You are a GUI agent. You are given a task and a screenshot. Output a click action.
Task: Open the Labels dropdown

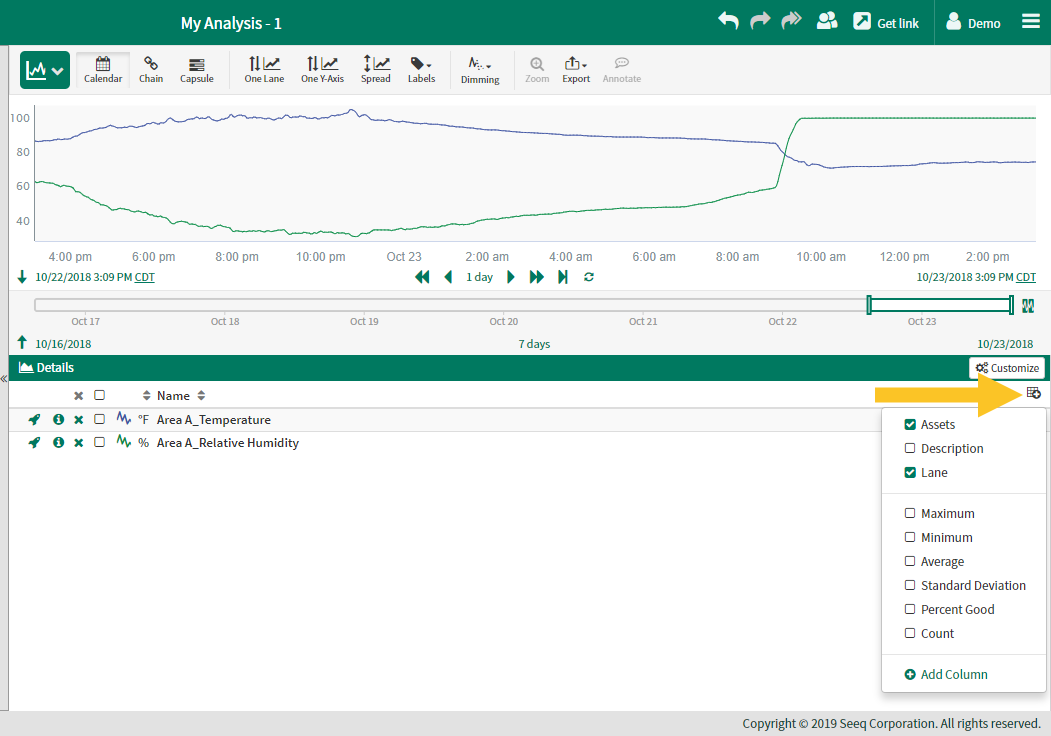coord(421,70)
